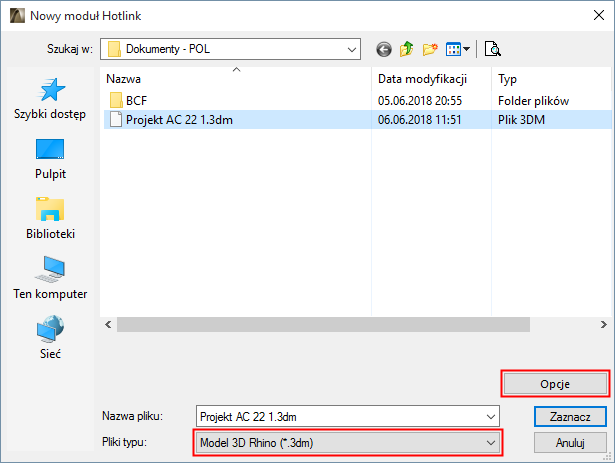The width and height of the screenshot is (615, 463).
Task: Click the Anuluj button
Action: tap(570, 443)
